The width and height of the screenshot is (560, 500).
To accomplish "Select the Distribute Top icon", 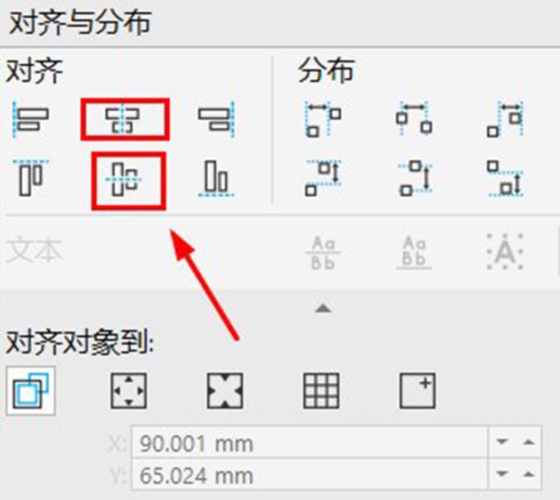I will (x=323, y=178).
